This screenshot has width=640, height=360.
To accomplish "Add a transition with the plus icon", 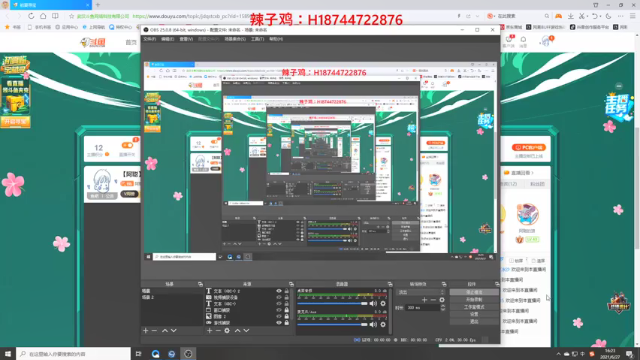I will pyautogui.click(x=424, y=300).
